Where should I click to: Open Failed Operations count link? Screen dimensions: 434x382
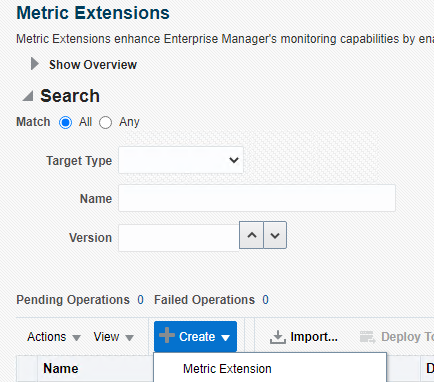pos(265,300)
